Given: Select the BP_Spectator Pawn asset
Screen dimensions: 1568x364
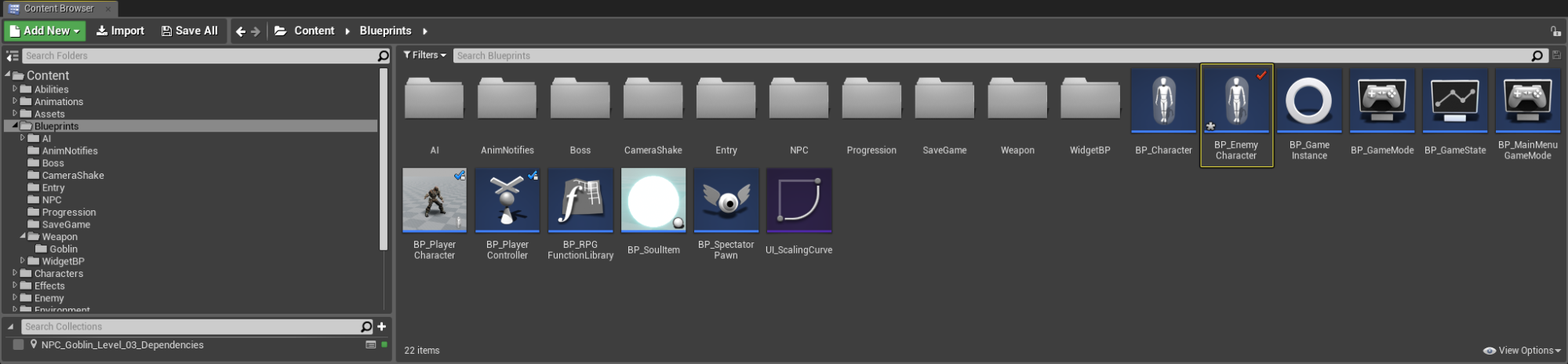Looking at the screenshot, I should 726,213.
